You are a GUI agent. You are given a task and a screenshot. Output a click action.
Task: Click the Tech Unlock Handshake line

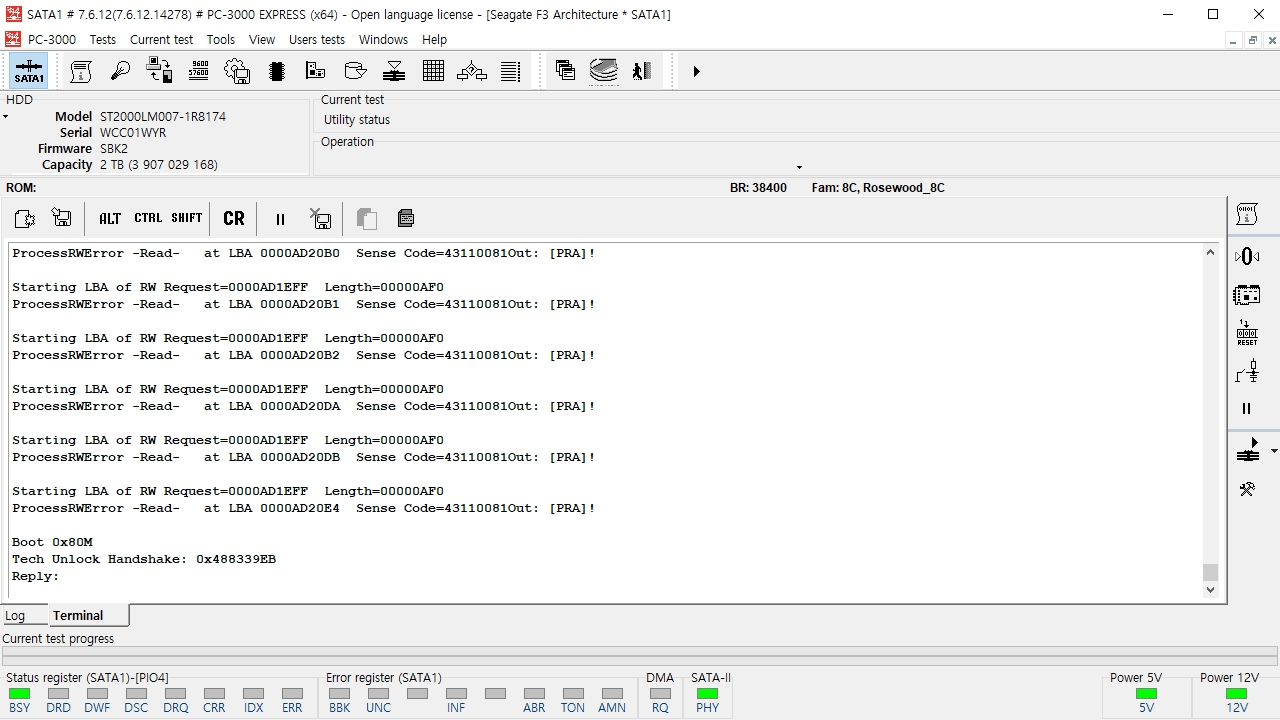point(144,559)
